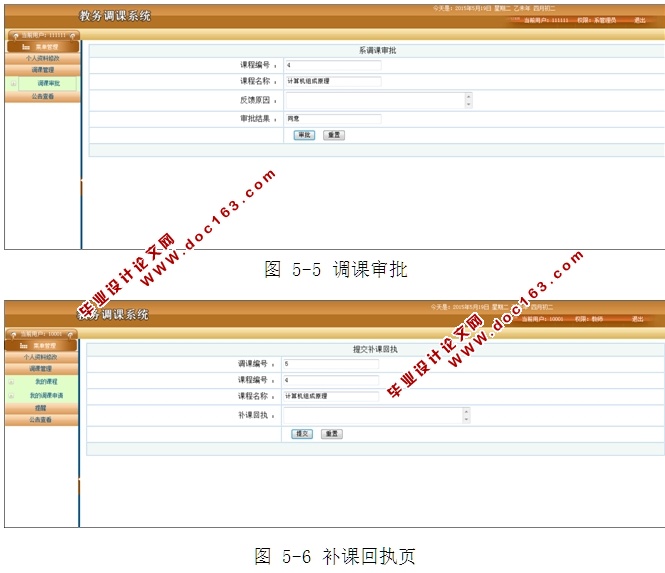665x573 pixels.
Task: Click the 系调课审批 form title
Action: click(x=377, y=50)
